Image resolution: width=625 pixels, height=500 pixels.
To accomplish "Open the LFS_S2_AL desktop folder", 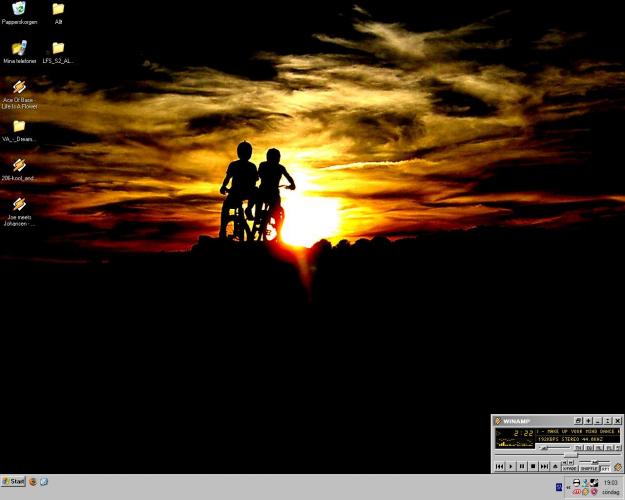I will [x=58, y=48].
